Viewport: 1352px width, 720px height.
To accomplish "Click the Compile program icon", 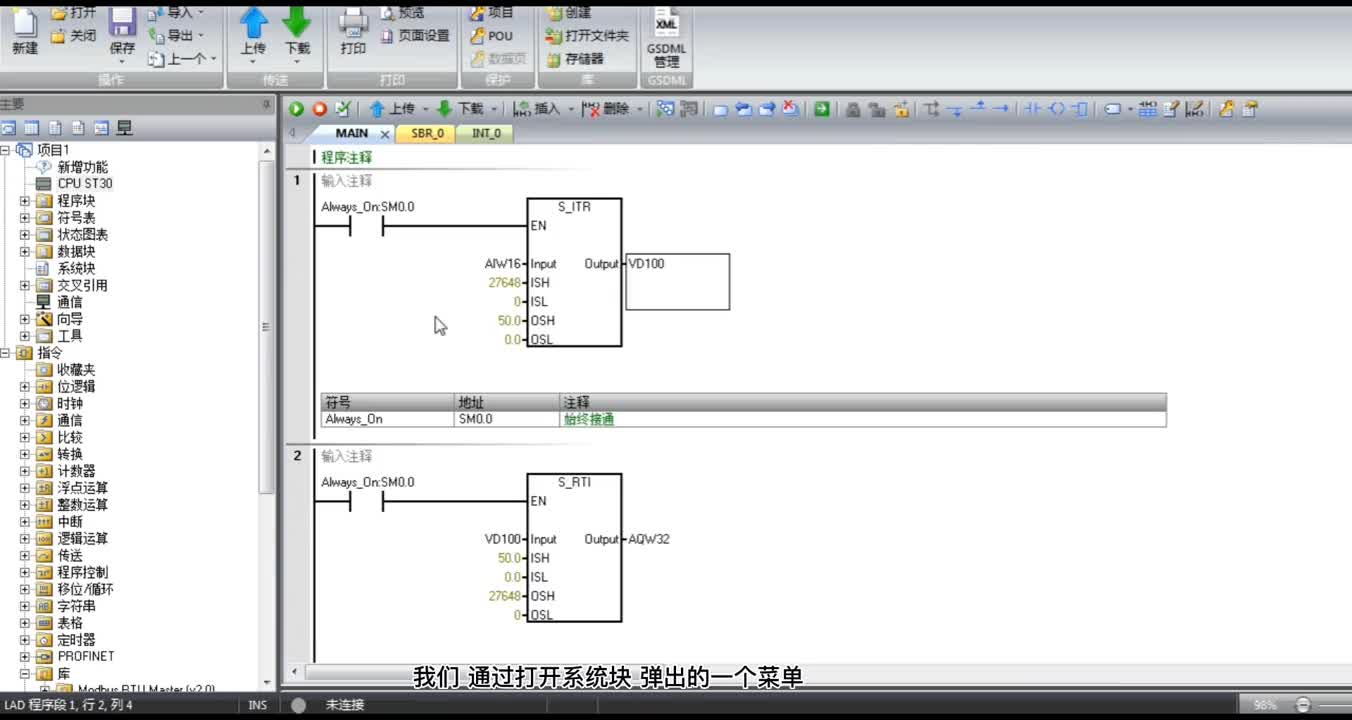I will [343, 109].
